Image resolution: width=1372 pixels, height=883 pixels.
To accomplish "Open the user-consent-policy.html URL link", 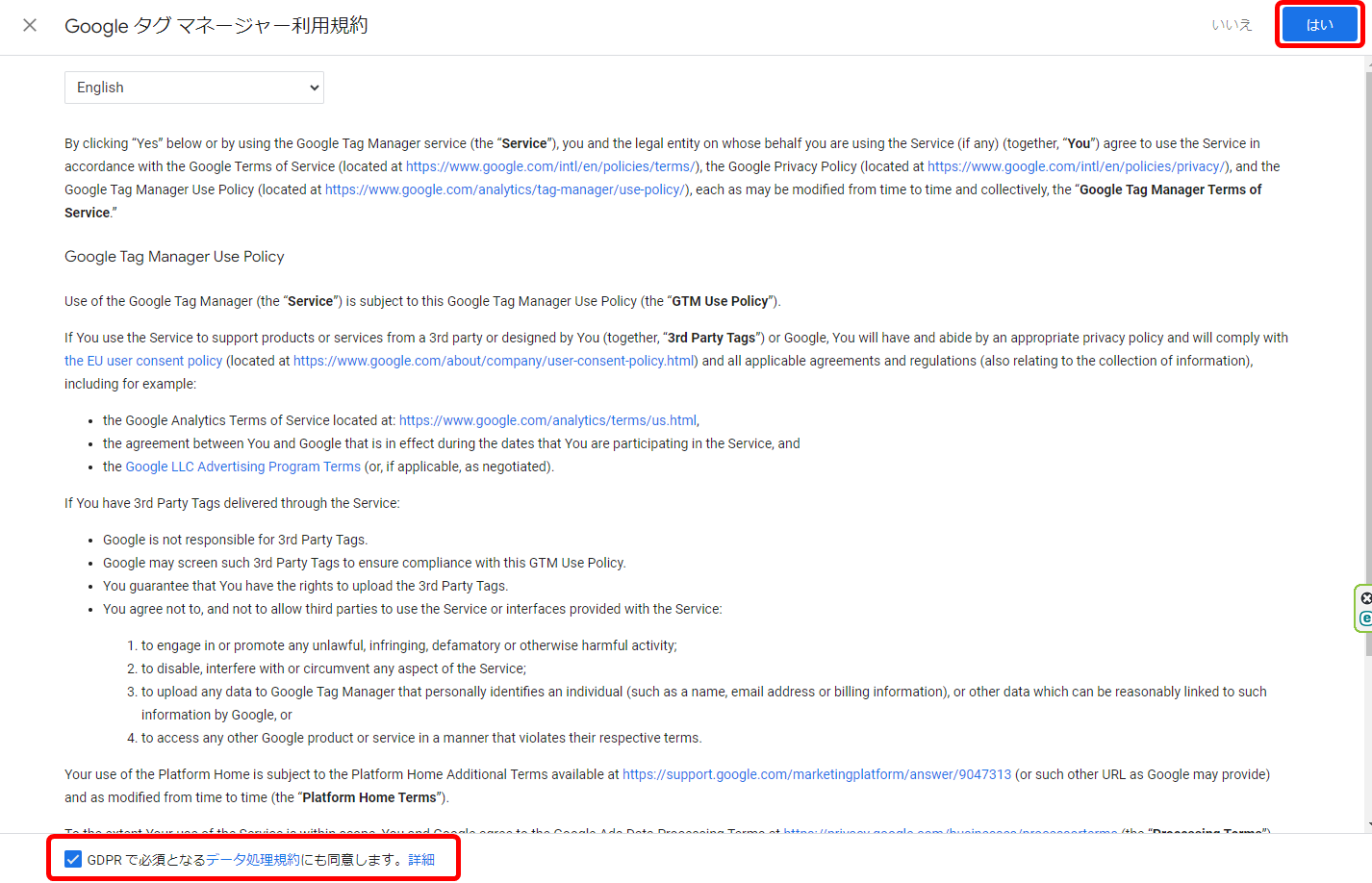I will [x=495, y=361].
